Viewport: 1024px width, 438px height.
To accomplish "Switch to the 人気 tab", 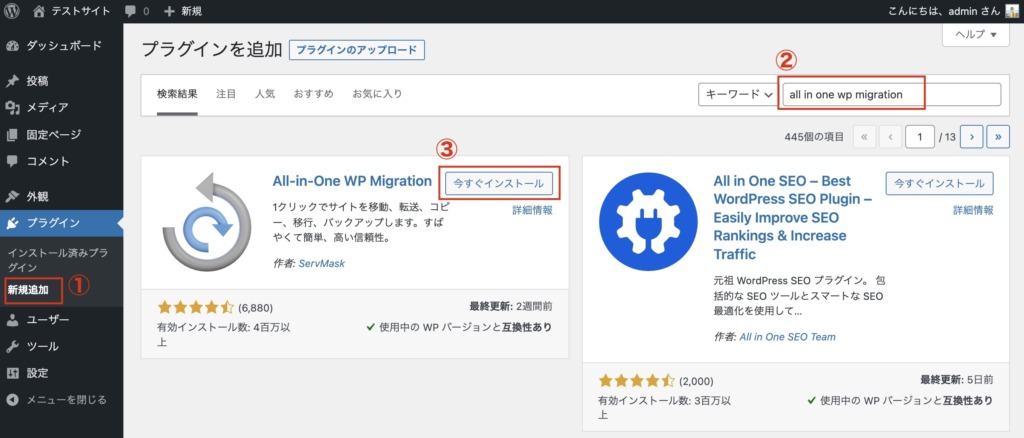I will pos(264,94).
